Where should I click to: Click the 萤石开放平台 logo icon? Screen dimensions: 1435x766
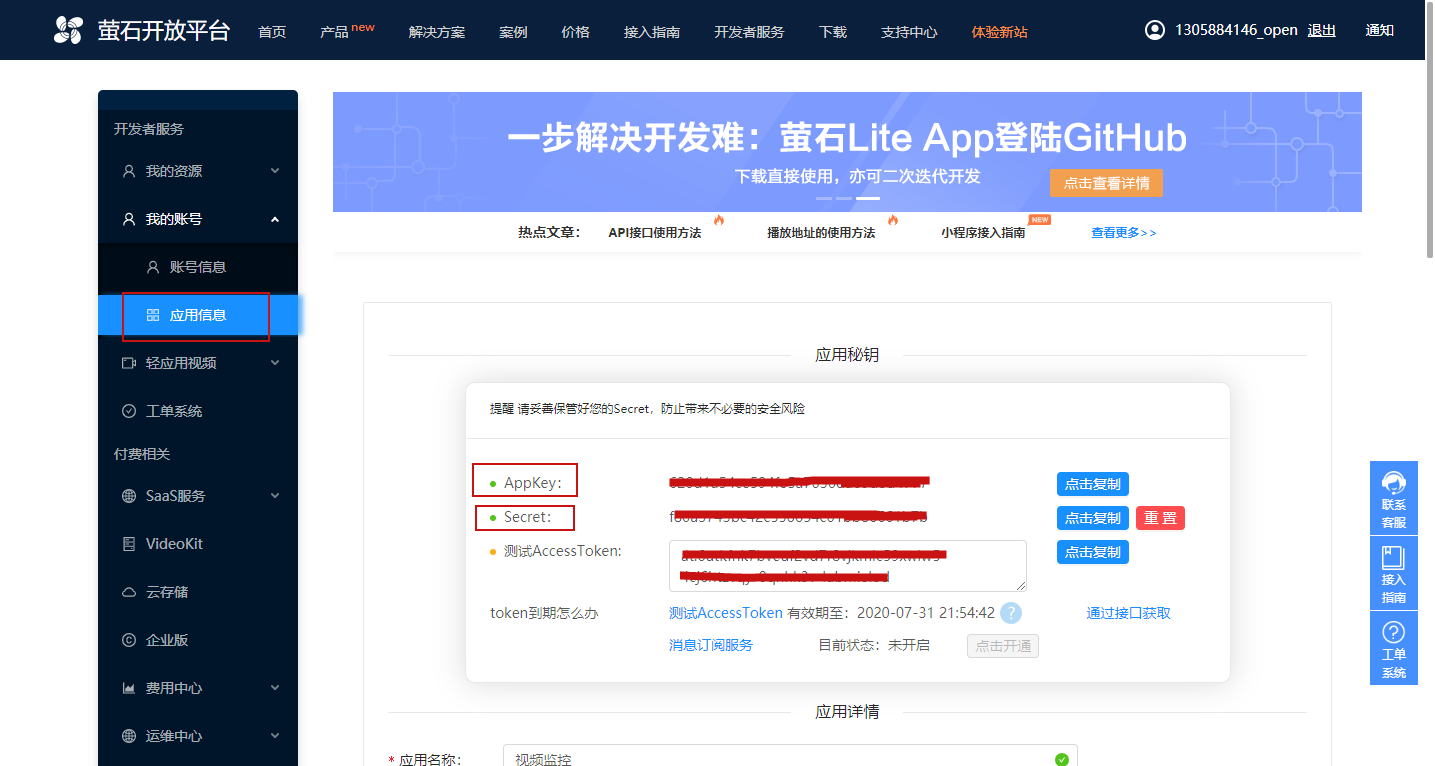tap(69, 30)
